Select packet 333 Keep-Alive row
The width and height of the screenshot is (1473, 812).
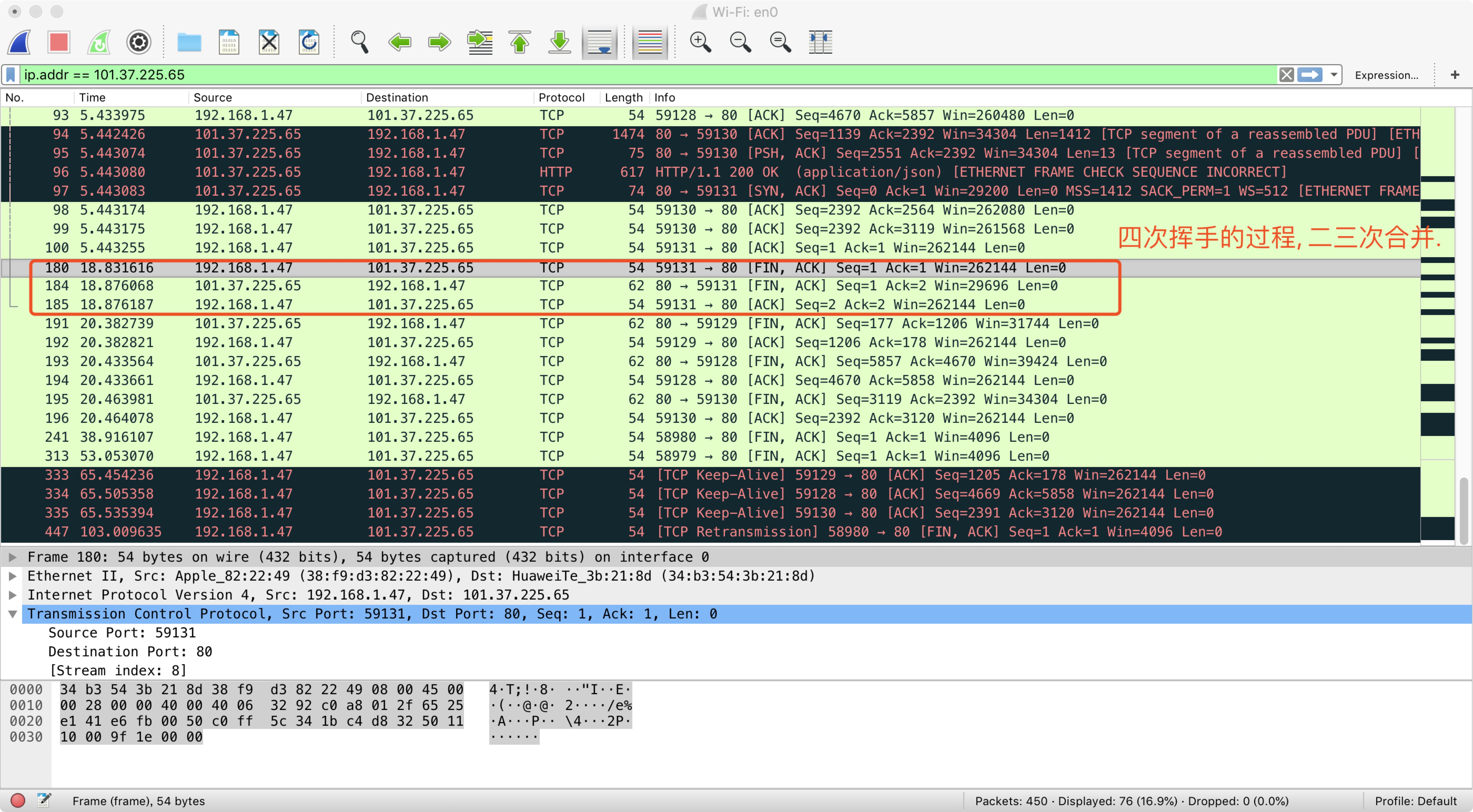click(711, 475)
